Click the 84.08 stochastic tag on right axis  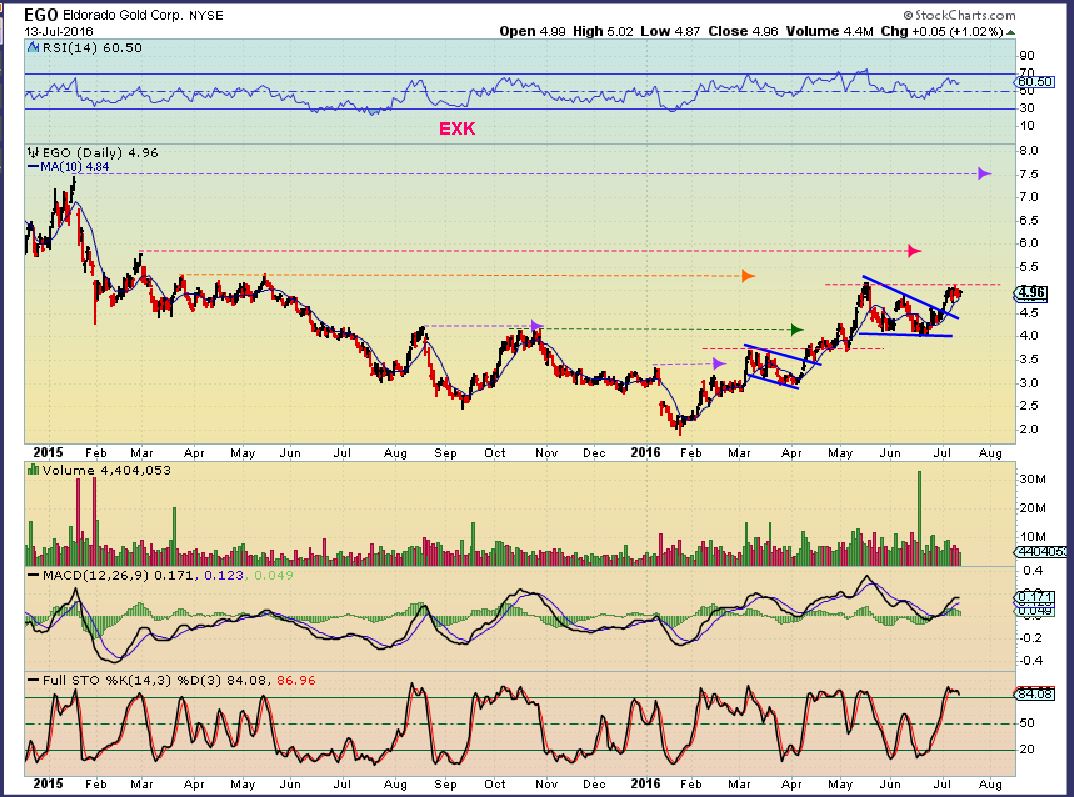[1035, 694]
